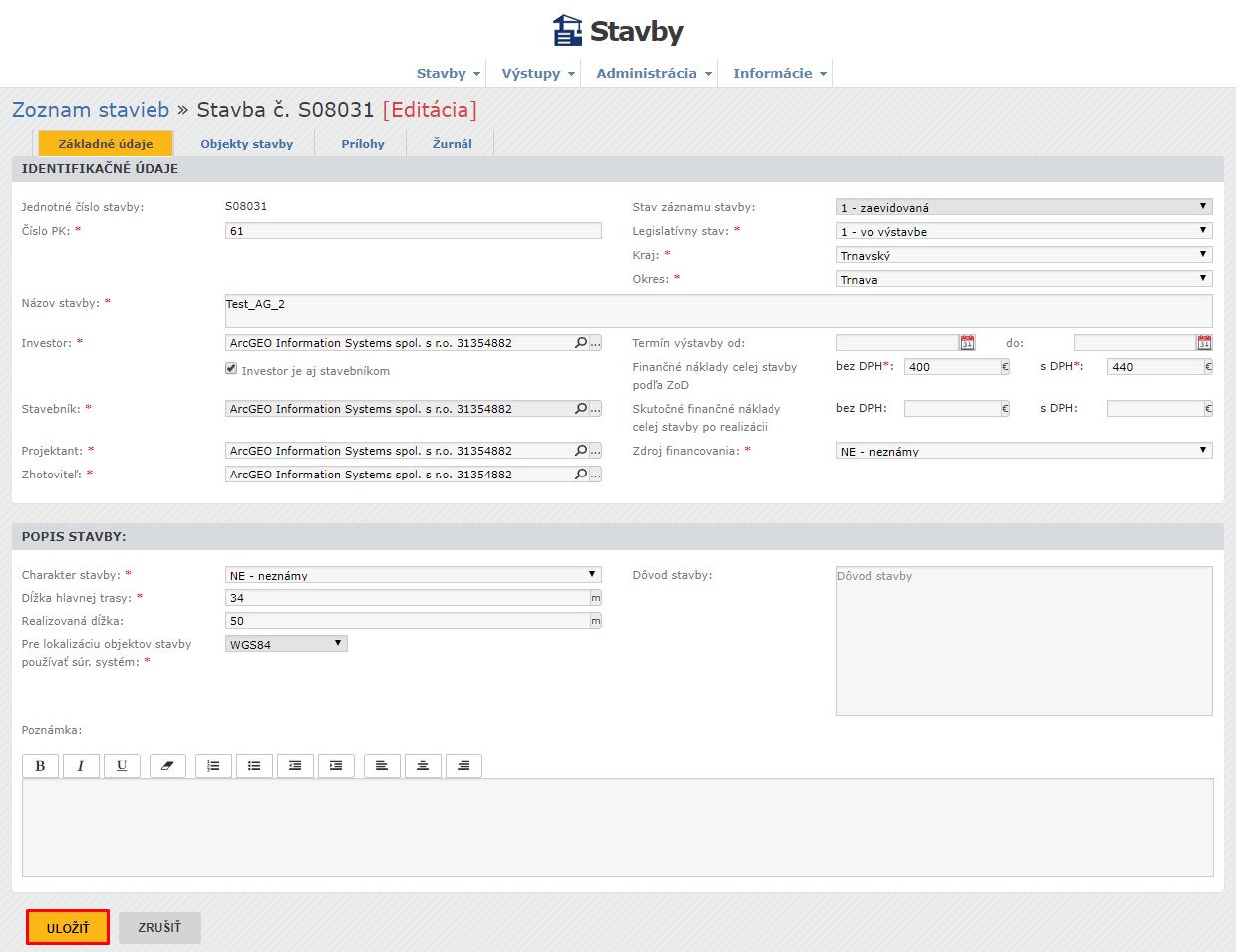The image size is (1236, 952).
Task: Align note text to the right
Action: tap(463, 766)
